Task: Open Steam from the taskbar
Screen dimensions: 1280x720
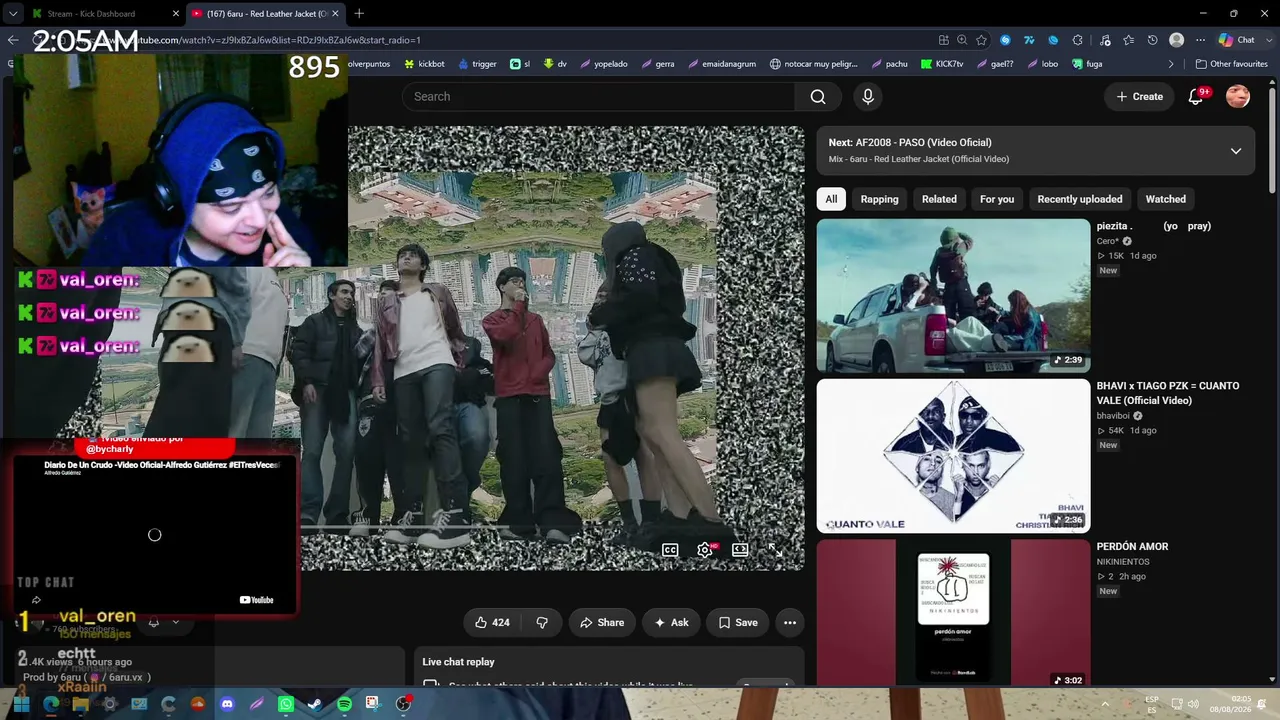Action: click(315, 704)
